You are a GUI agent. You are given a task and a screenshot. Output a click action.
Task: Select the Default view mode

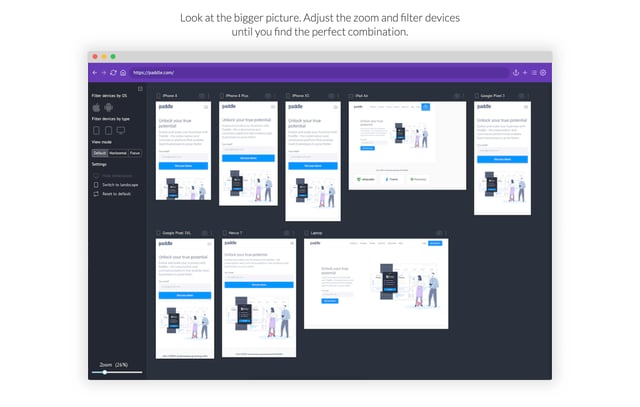100,153
